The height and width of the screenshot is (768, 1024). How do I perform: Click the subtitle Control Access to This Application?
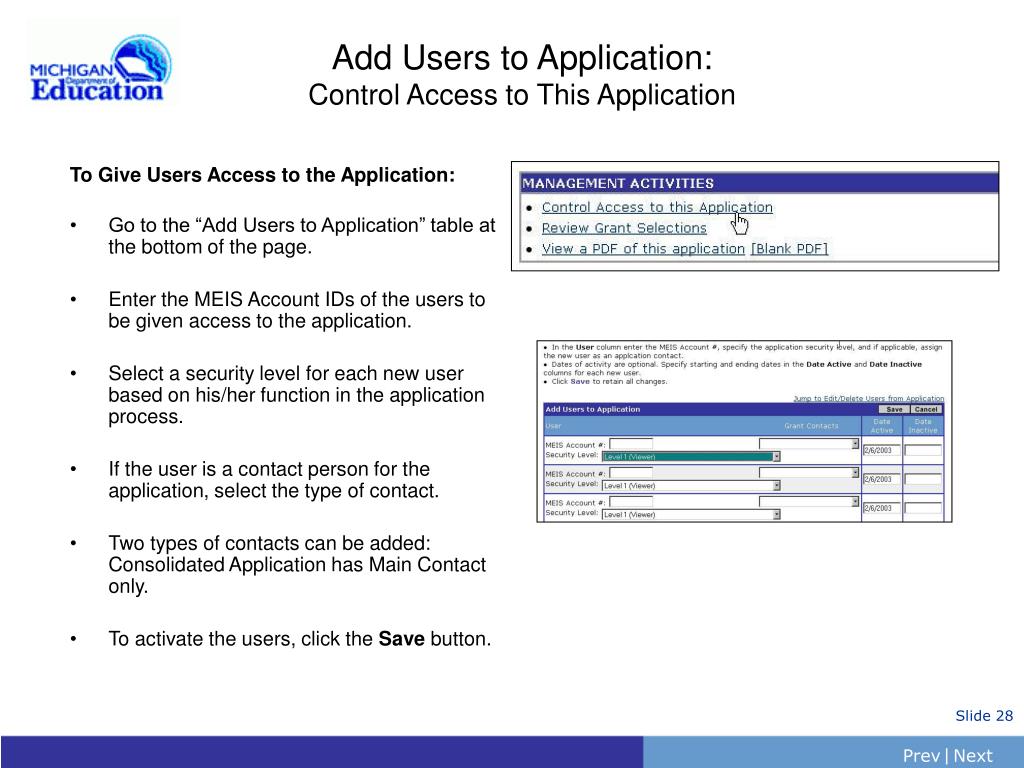[x=522, y=95]
